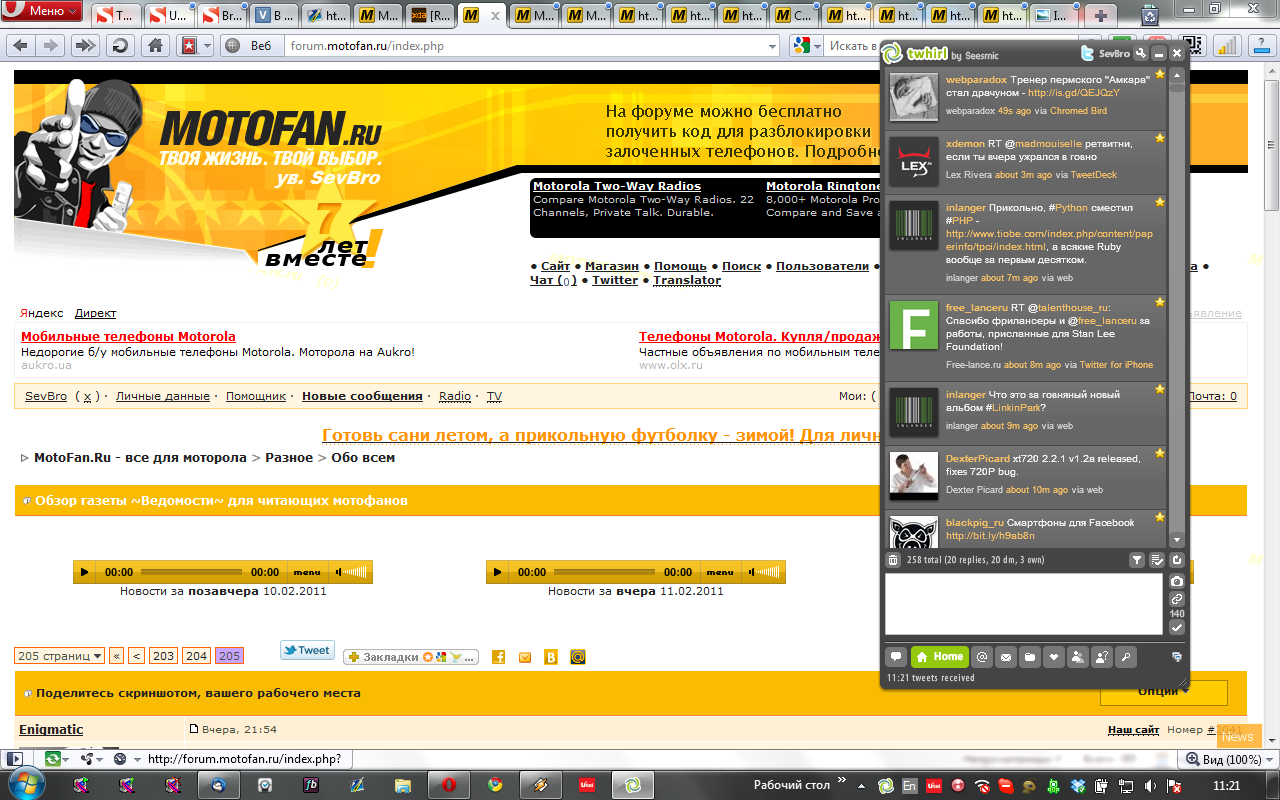
Task: Adjust volume of the 11.02.2011 player
Action: pos(764,572)
